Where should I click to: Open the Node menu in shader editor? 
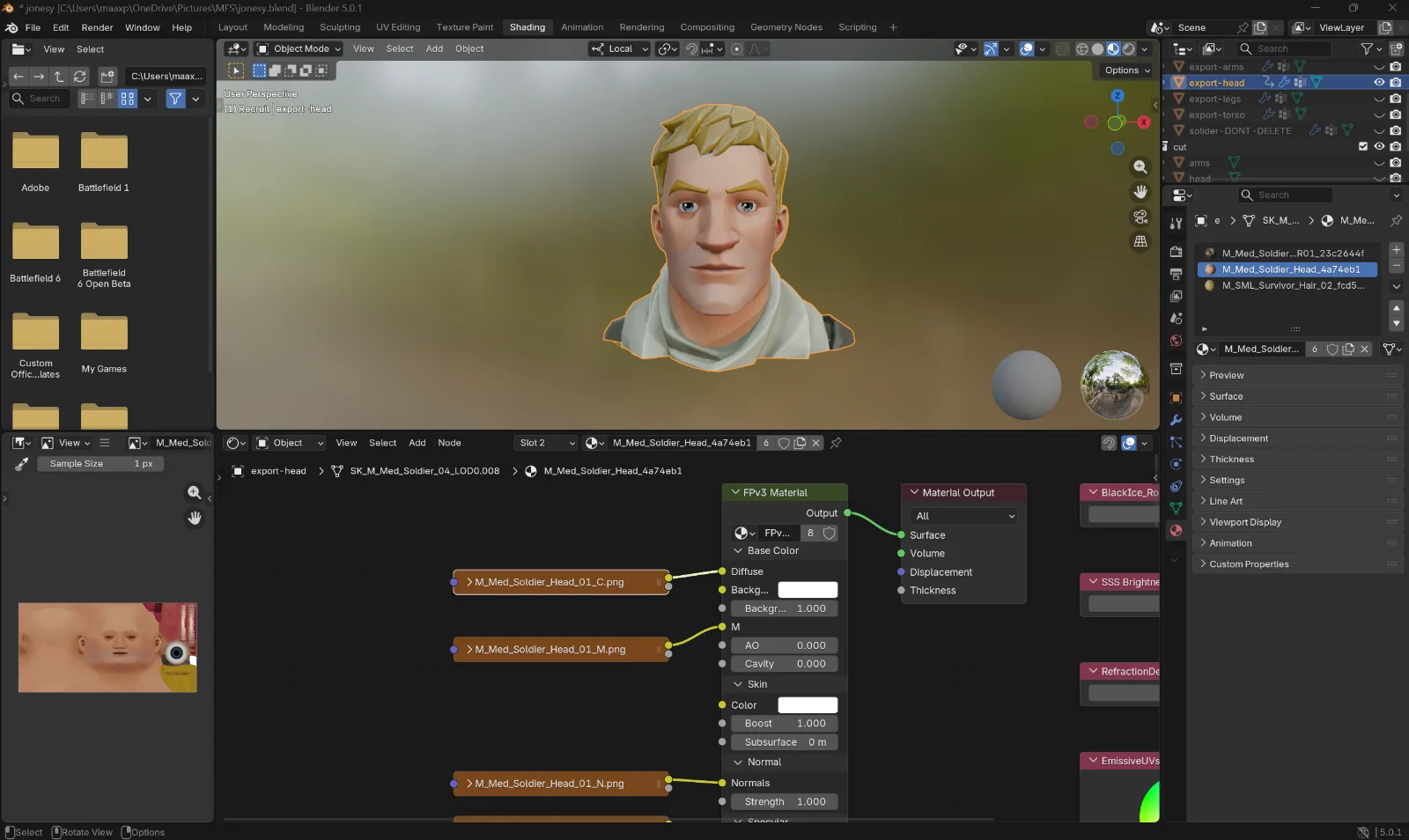coord(449,443)
